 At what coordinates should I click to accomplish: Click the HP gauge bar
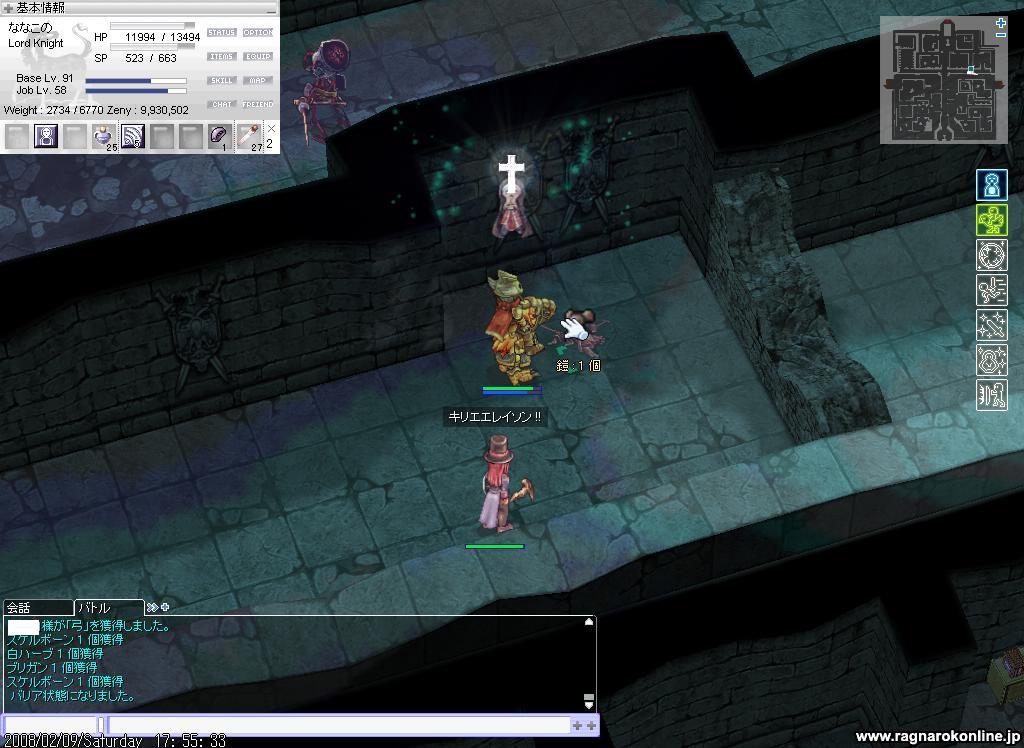(152, 25)
